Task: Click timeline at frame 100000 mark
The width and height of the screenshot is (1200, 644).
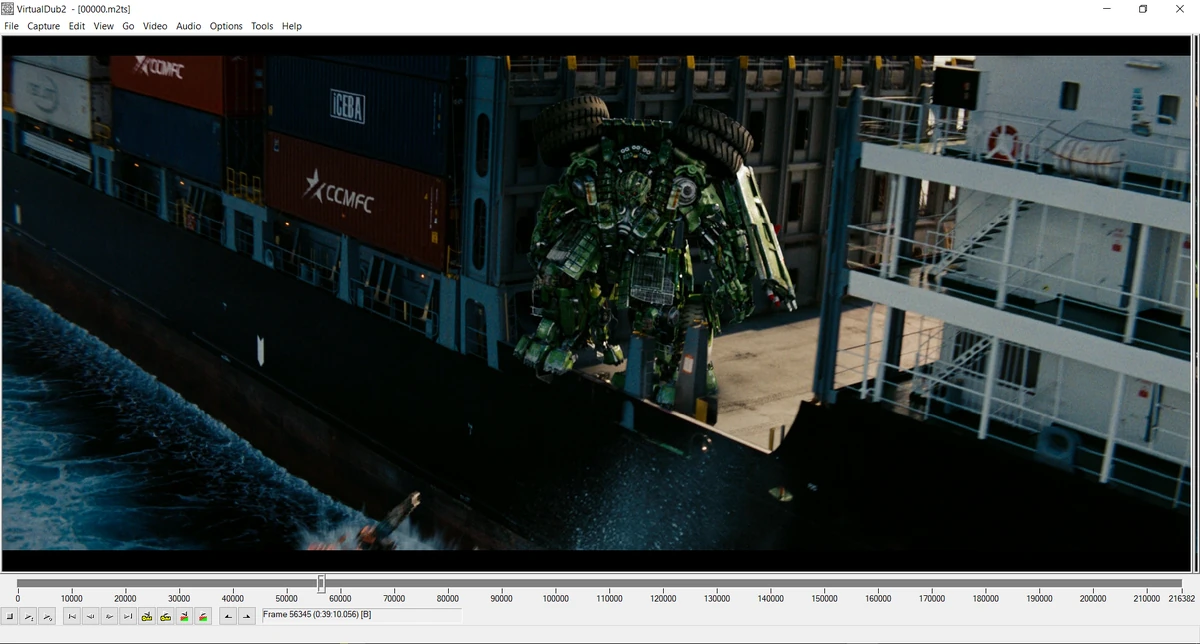Action: click(555, 598)
